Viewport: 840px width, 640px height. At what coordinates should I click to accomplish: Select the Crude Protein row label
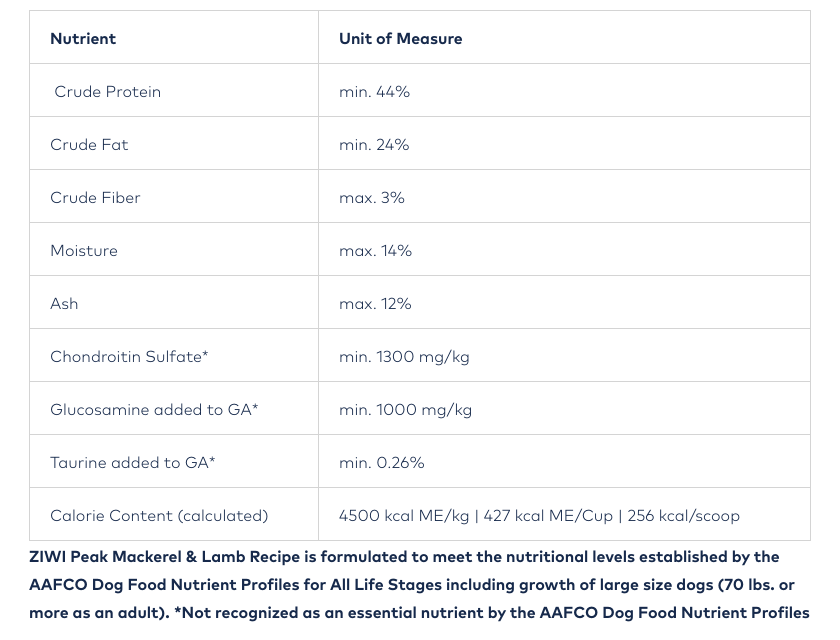pyautogui.click(x=107, y=92)
